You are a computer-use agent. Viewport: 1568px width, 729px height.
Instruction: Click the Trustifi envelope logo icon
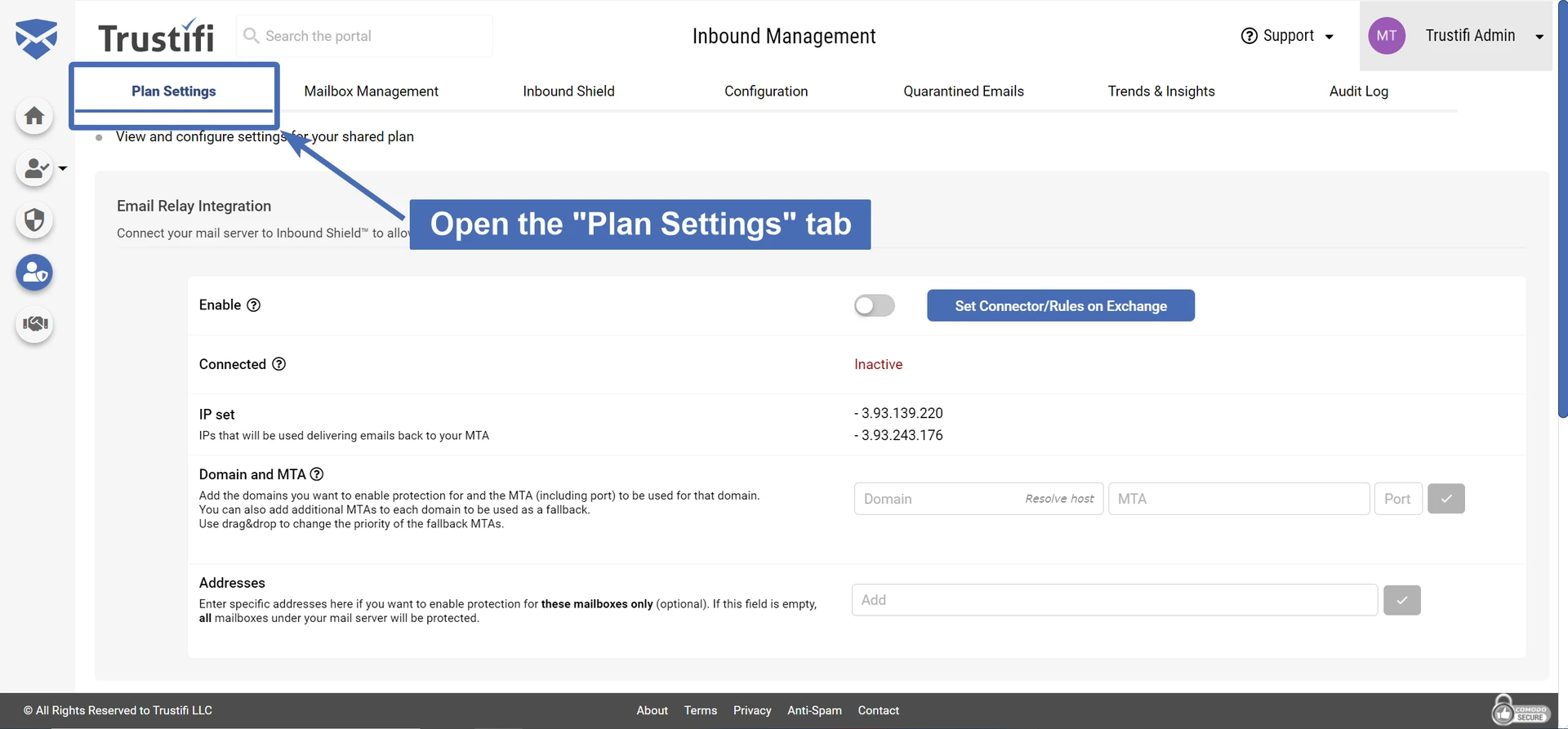(36, 38)
